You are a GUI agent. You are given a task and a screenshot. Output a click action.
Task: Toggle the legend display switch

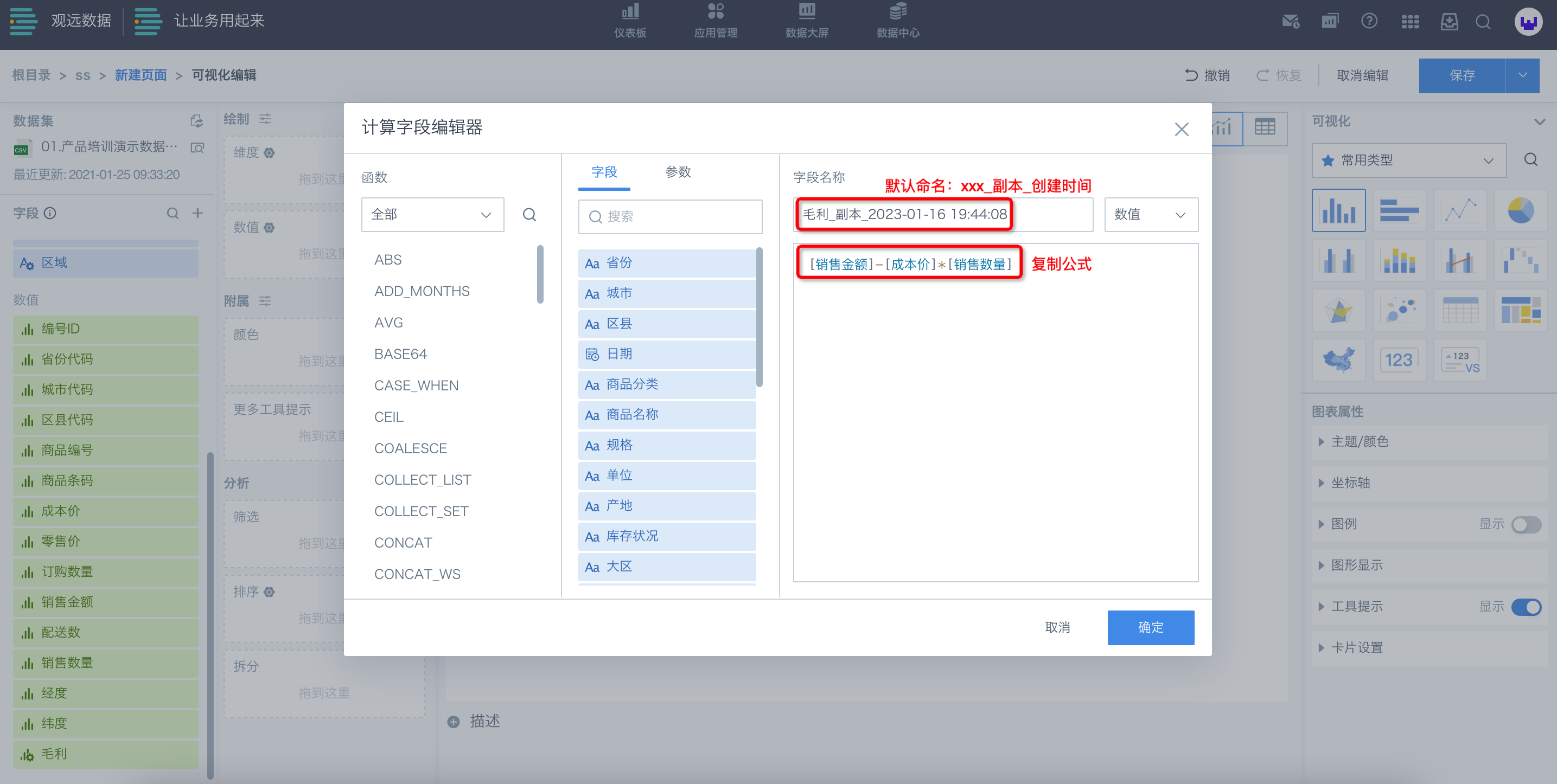pos(1526,524)
